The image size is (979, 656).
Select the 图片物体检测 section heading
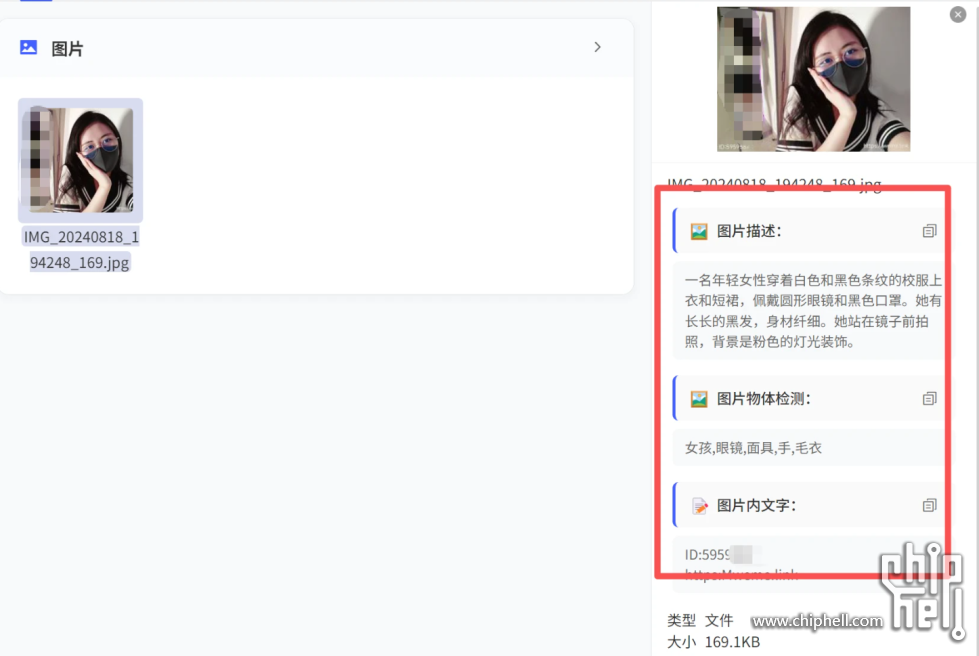pyautogui.click(x=764, y=398)
